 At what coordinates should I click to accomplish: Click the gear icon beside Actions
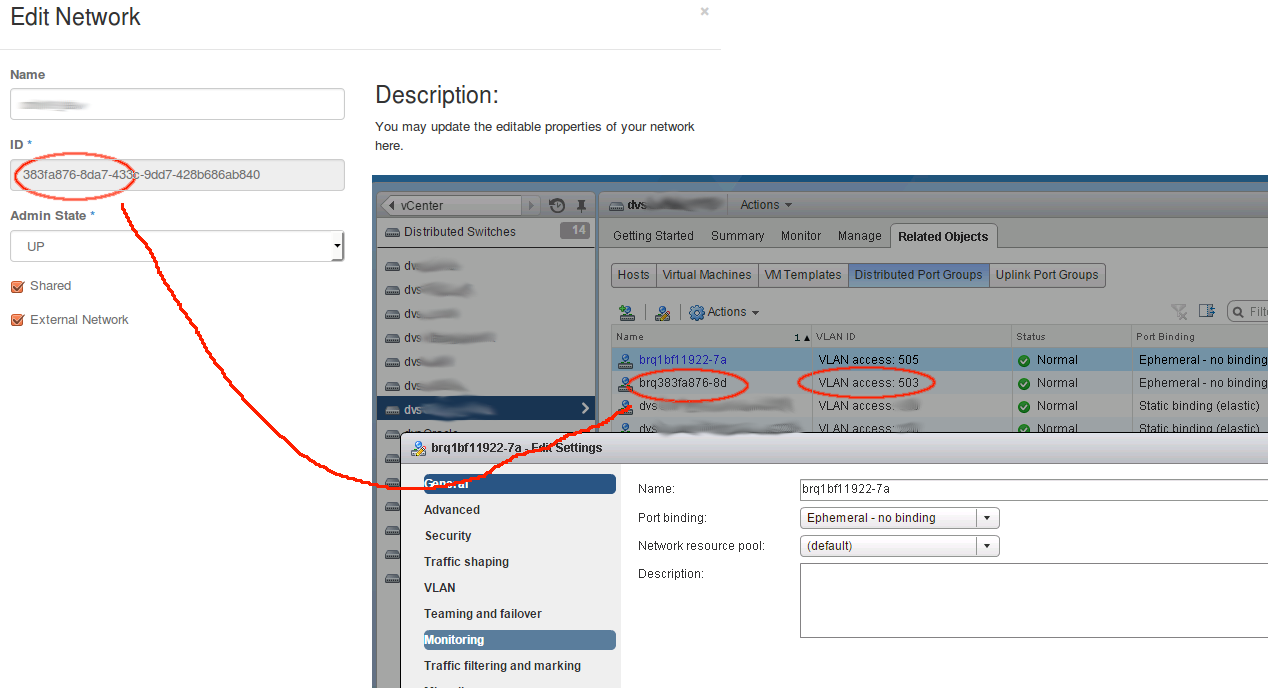coord(697,313)
